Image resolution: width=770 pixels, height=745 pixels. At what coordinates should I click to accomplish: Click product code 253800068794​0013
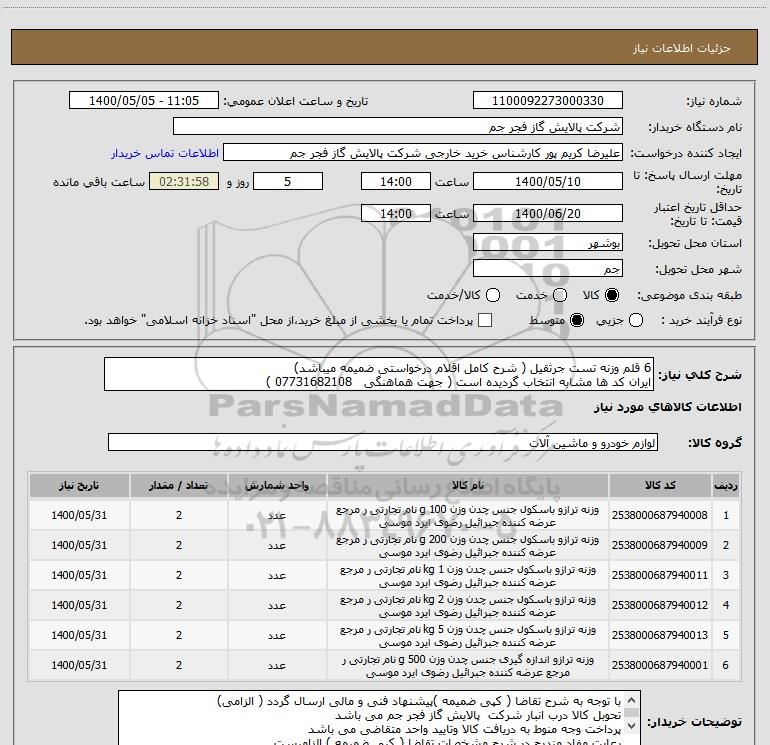pyautogui.click(x=660, y=635)
